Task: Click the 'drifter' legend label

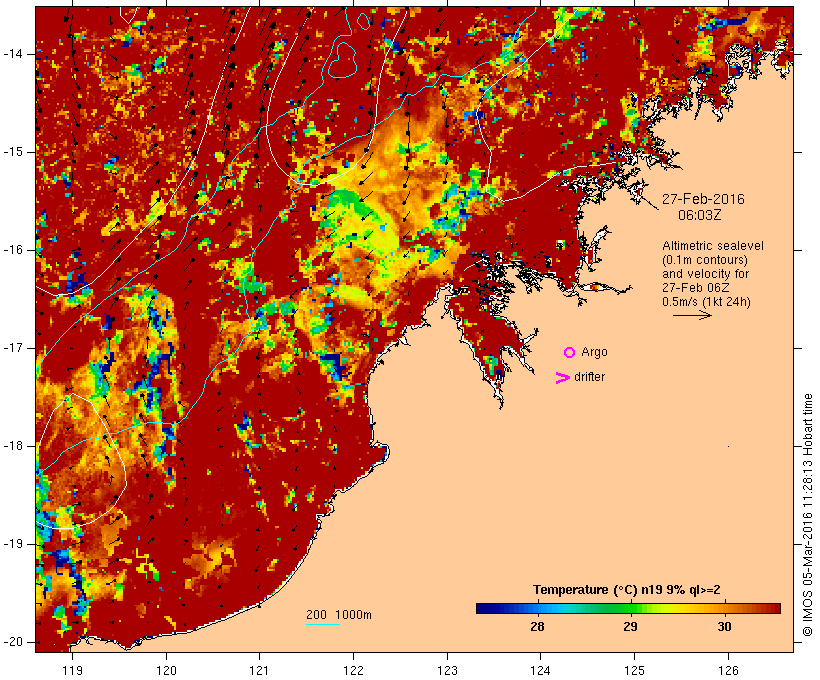Action: pyautogui.click(x=589, y=377)
